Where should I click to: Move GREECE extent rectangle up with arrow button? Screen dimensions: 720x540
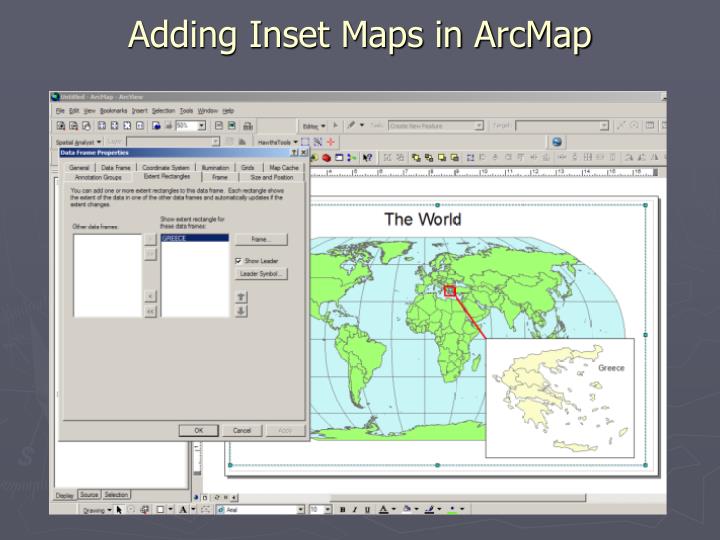[x=240, y=297]
